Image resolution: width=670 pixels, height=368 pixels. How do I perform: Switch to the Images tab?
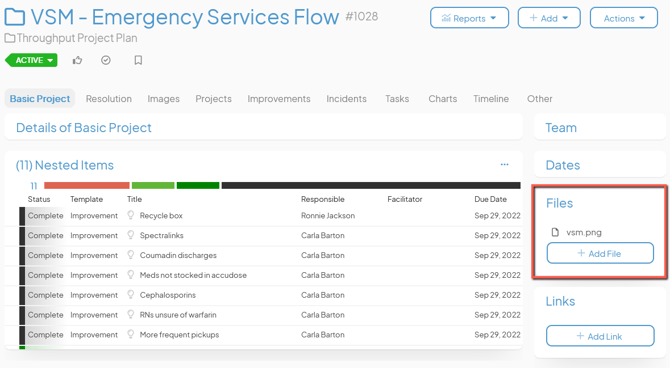pyautogui.click(x=163, y=99)
